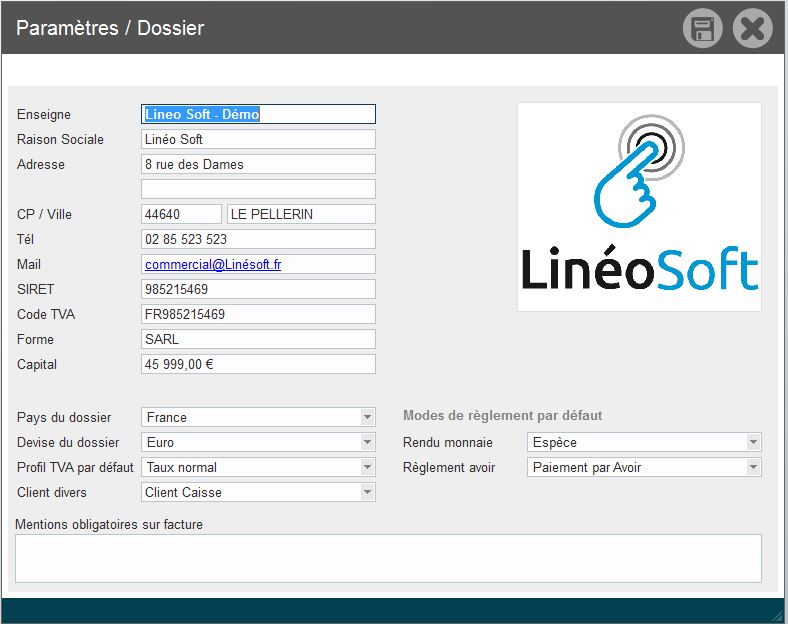788x624 pixels.
Task: Click the Mail label
Action: (x=29, y=264)
